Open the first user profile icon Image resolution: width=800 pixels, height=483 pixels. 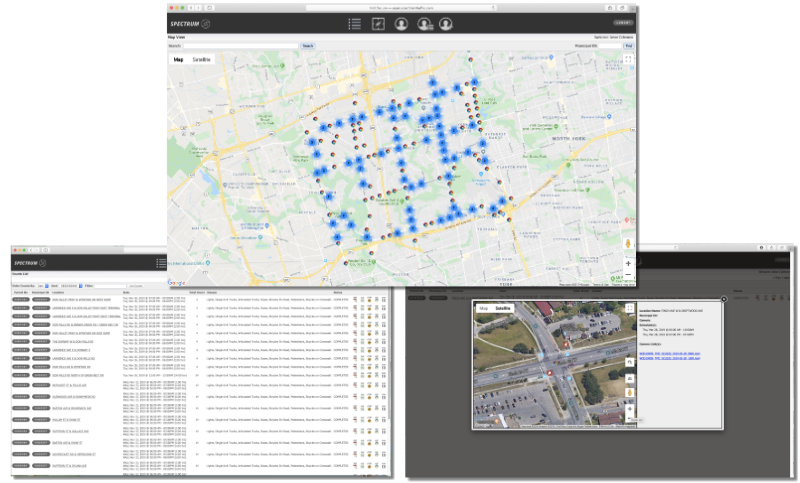pos(401,24)
